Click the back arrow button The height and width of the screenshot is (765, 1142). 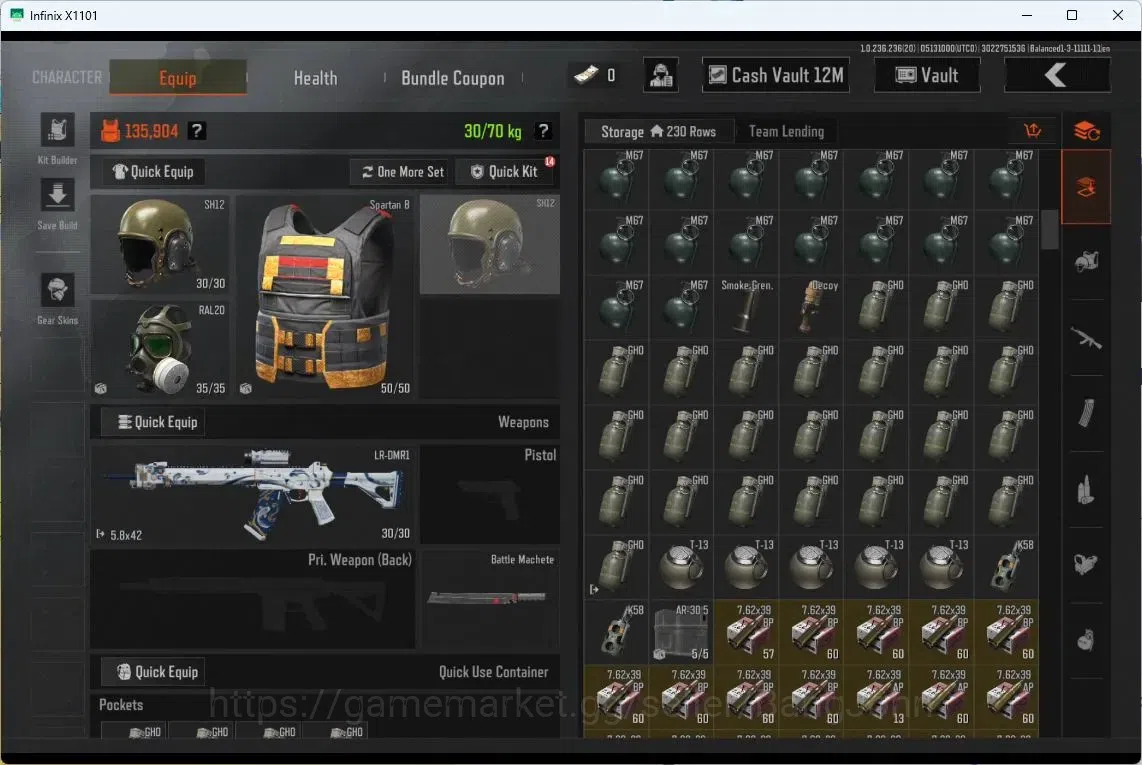coord(1057,75)
